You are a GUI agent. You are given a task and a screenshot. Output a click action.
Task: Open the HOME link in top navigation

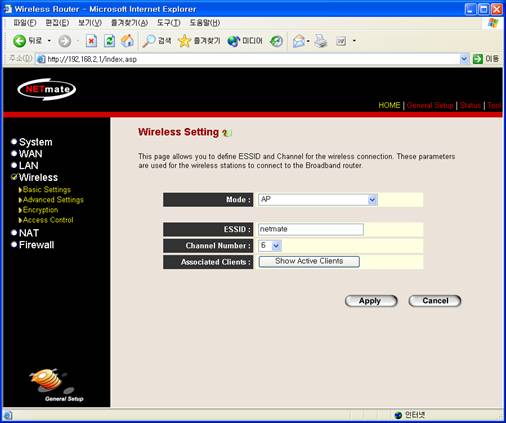click(389, 105)
